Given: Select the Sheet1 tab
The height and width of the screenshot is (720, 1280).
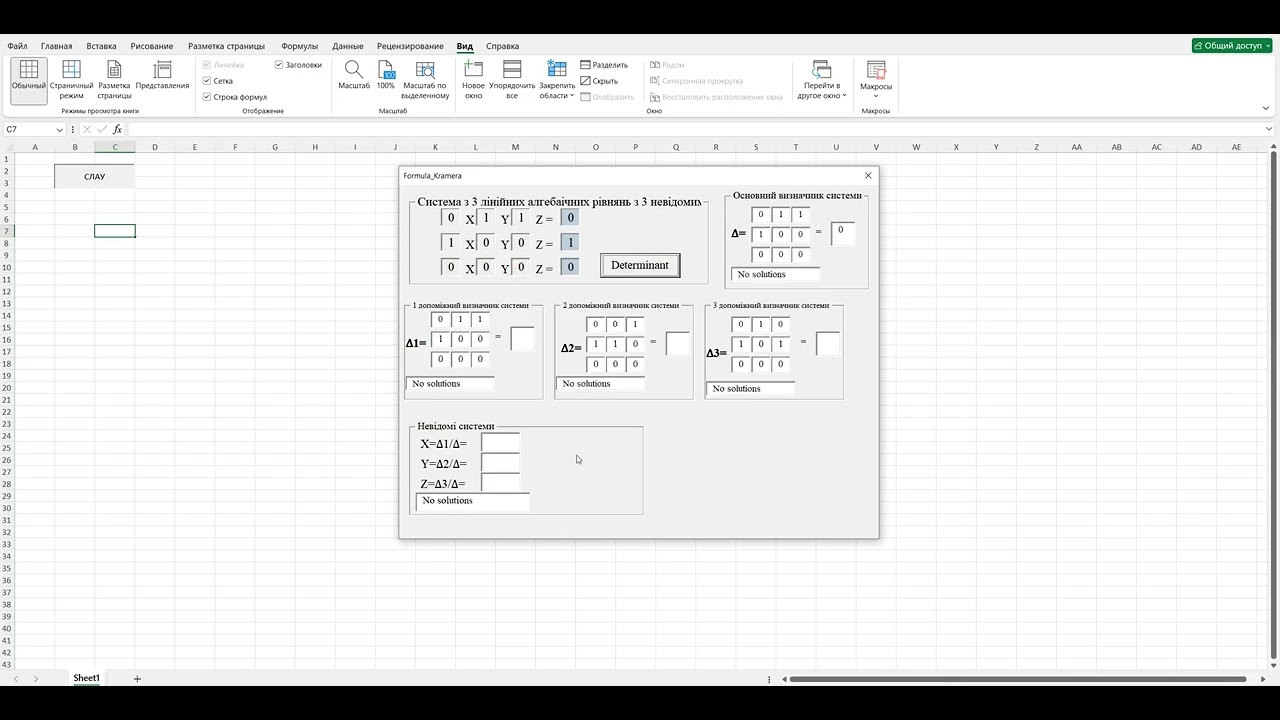Looking at the screenshot, I should click(86, 678).
